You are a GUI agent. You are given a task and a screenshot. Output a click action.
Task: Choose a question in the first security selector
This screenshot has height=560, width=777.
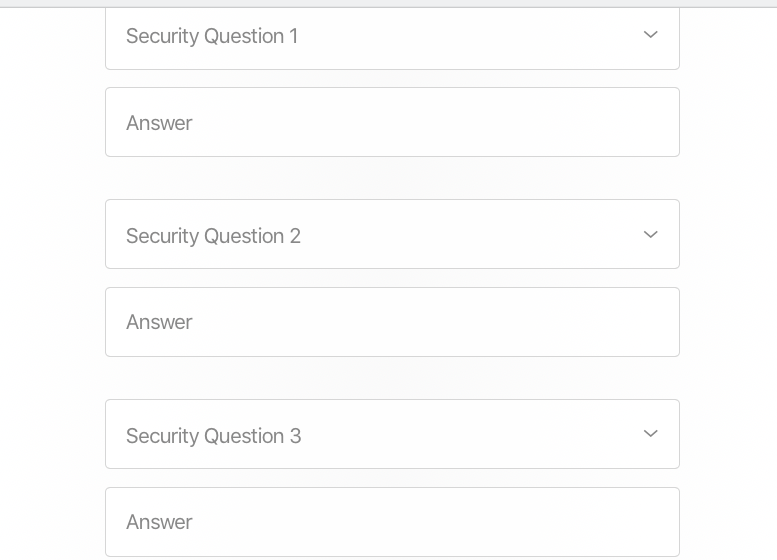click(392, 37)
